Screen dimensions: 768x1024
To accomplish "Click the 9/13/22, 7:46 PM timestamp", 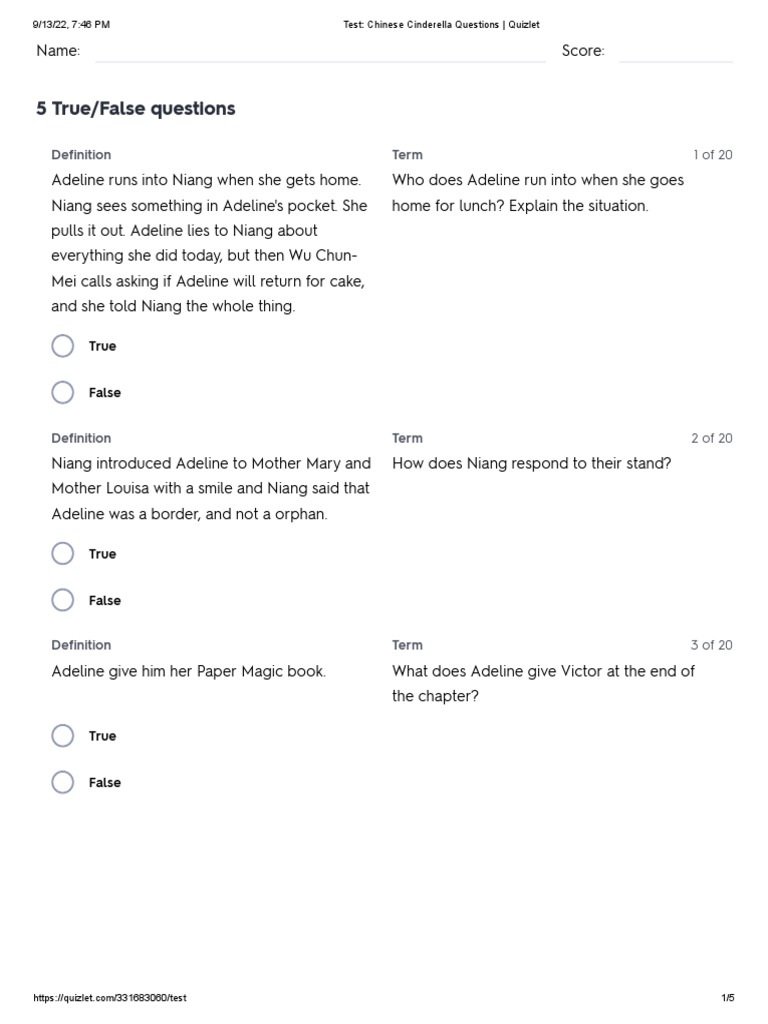I will [x=71, y=24].
